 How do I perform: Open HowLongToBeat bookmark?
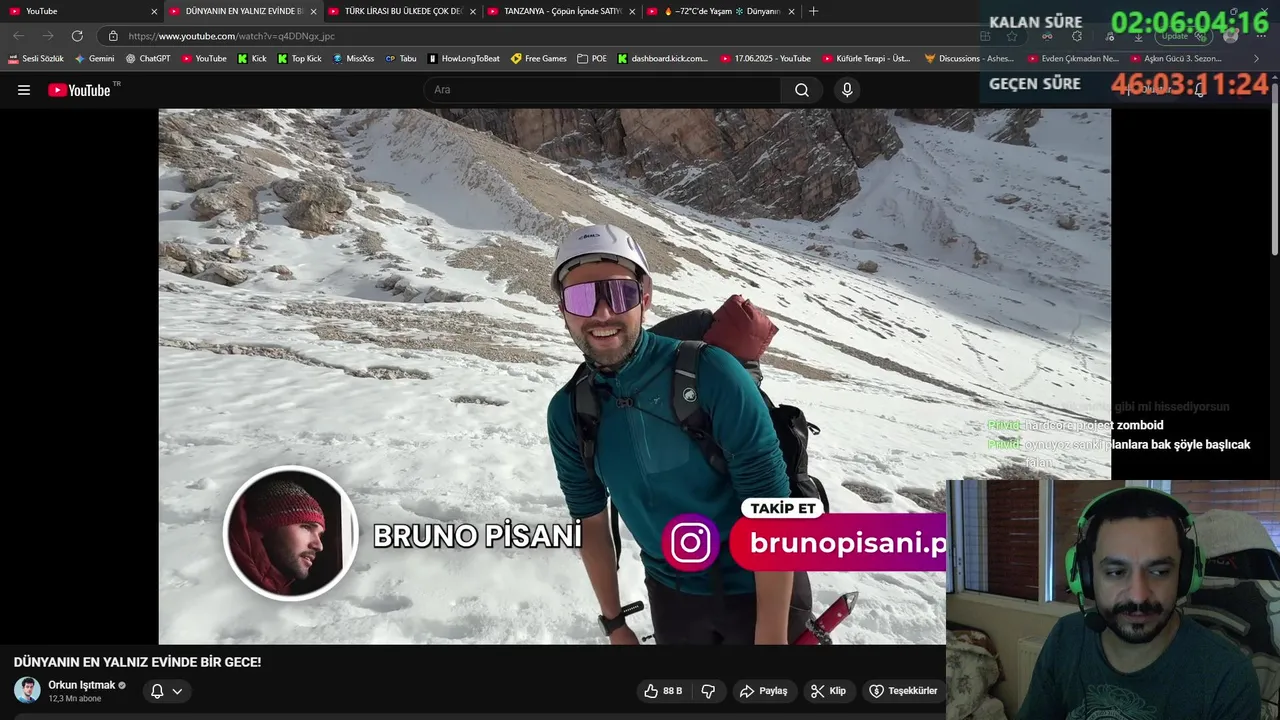click(x=464, y=59)
